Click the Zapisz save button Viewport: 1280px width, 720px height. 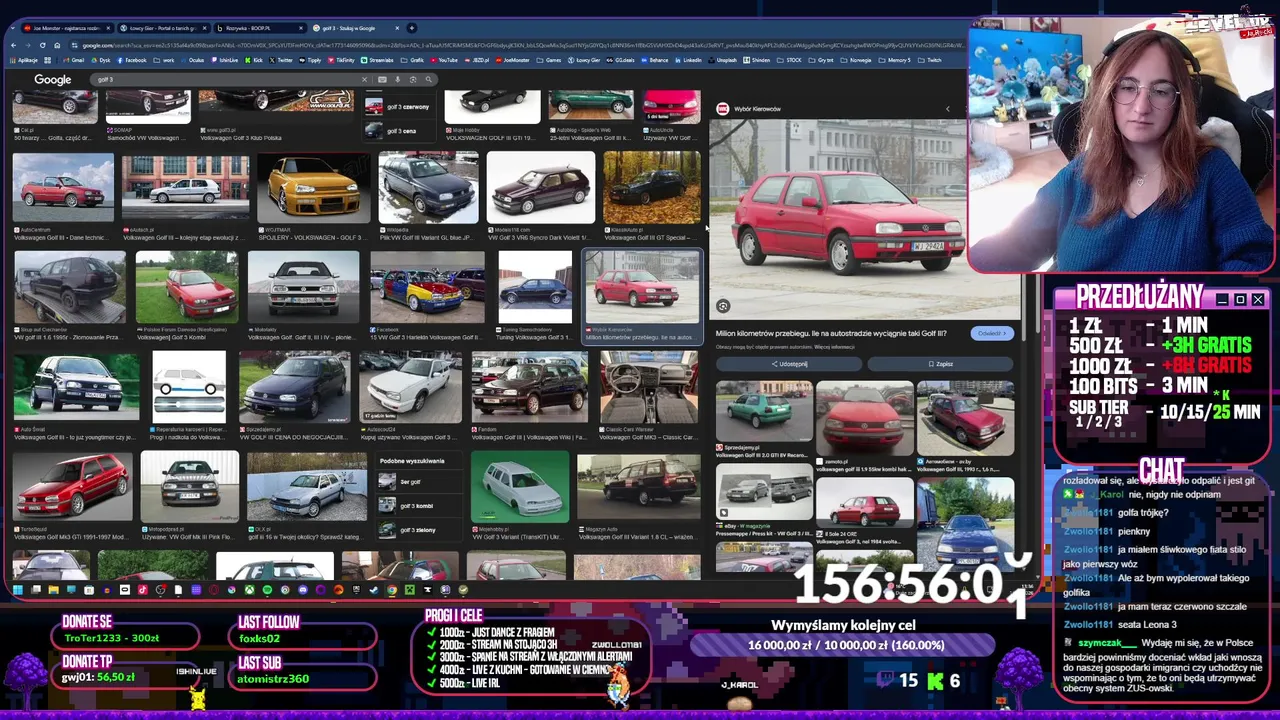tap(940, 364)
